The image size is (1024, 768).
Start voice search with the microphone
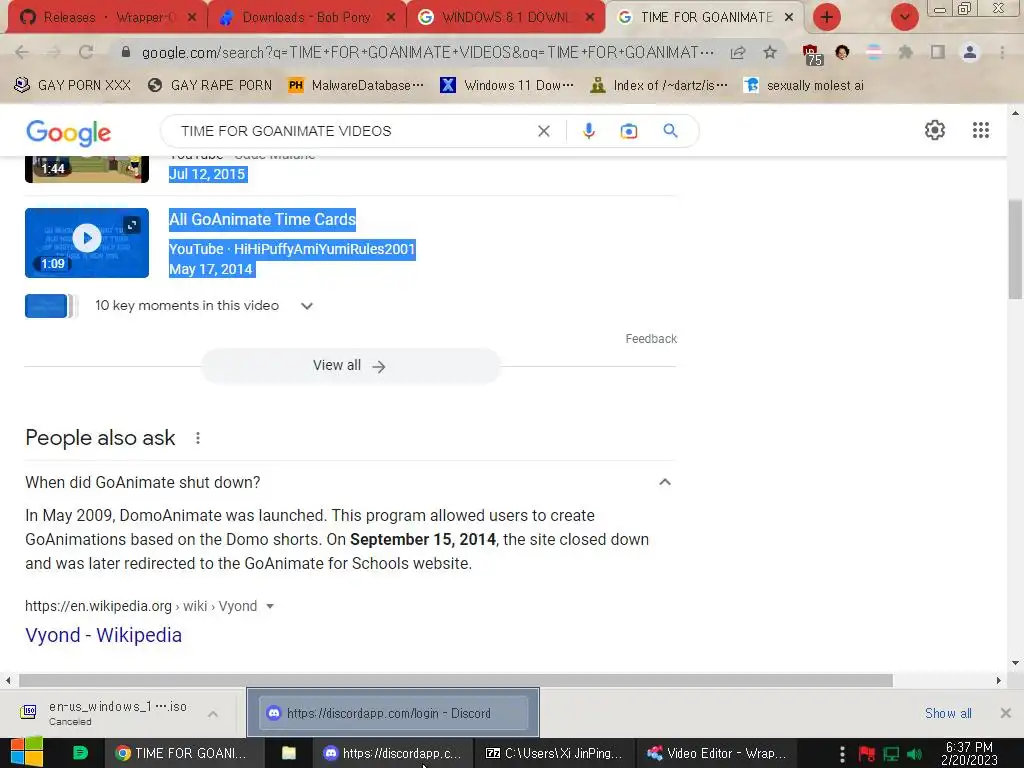pos(588,131)
